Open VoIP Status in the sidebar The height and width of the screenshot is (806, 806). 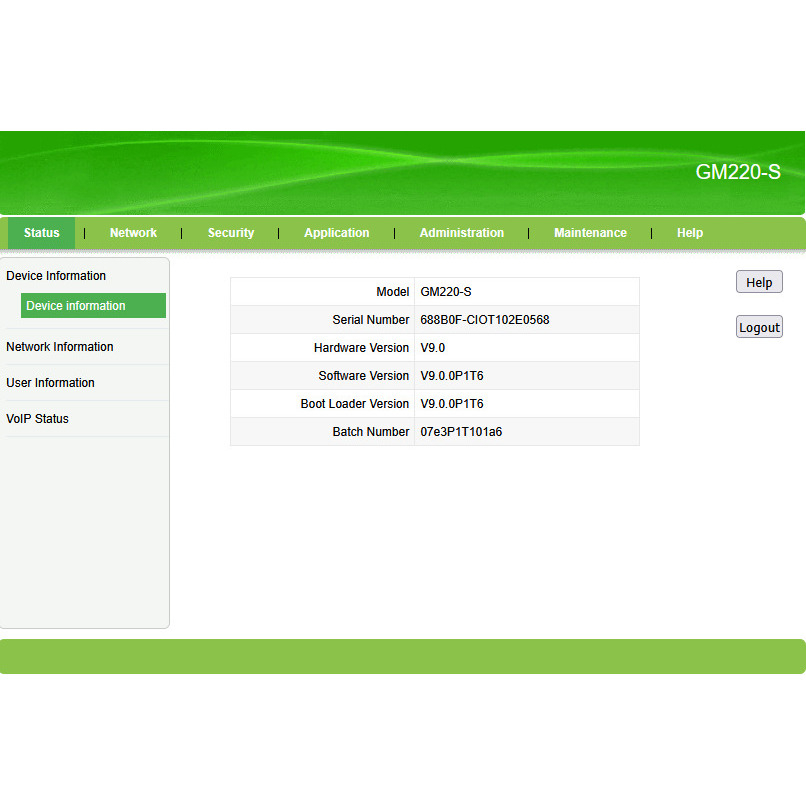(38, 419)
